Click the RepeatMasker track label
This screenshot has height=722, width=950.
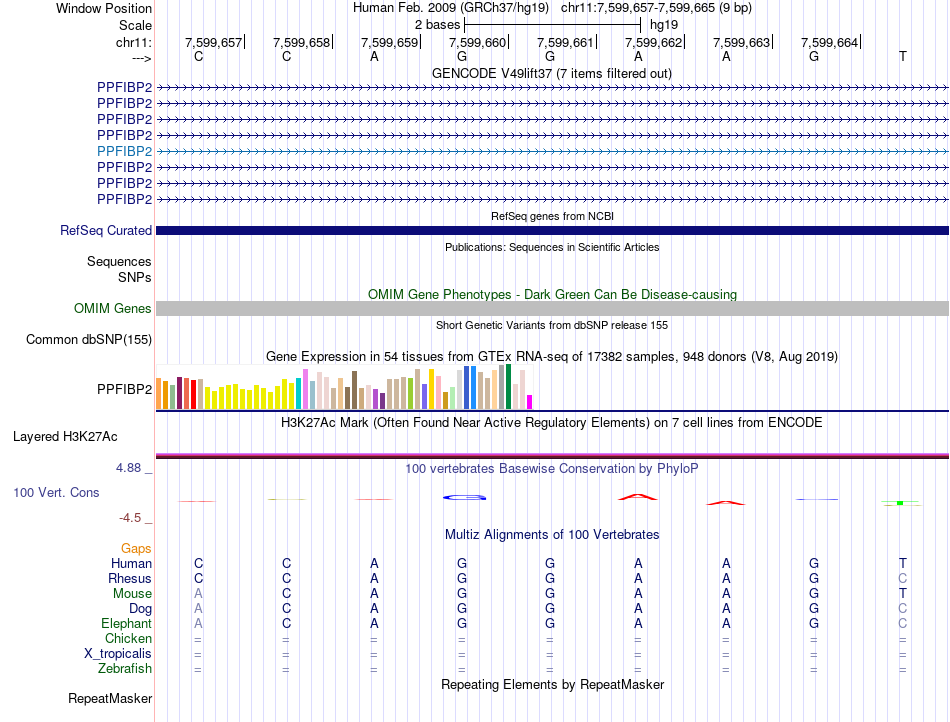click(110, 698)
